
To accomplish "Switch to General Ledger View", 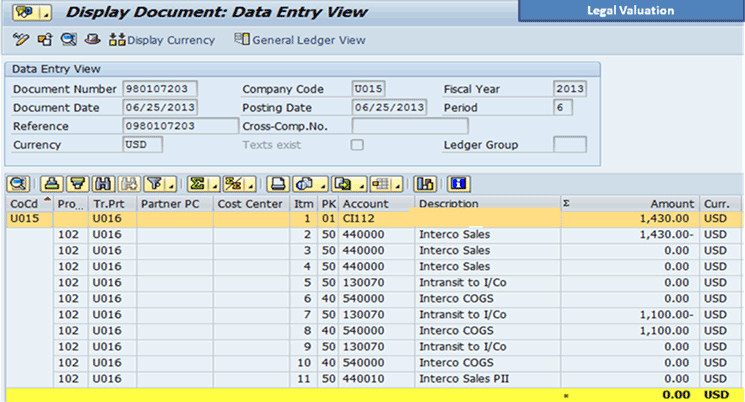I will pos(301,40).
